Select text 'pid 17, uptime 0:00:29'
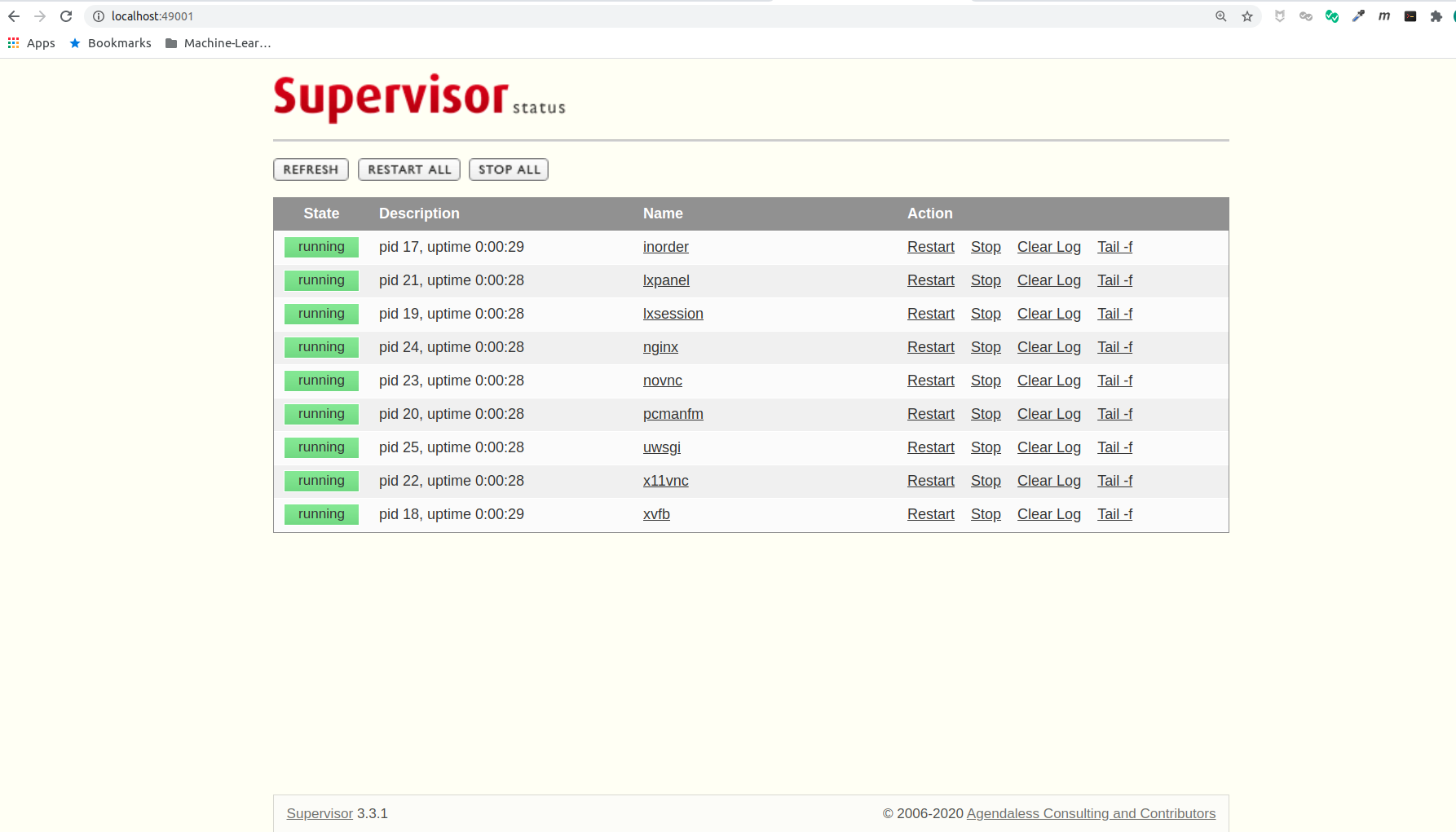This screenshot has width=1456, height=832. click(452, 247)
